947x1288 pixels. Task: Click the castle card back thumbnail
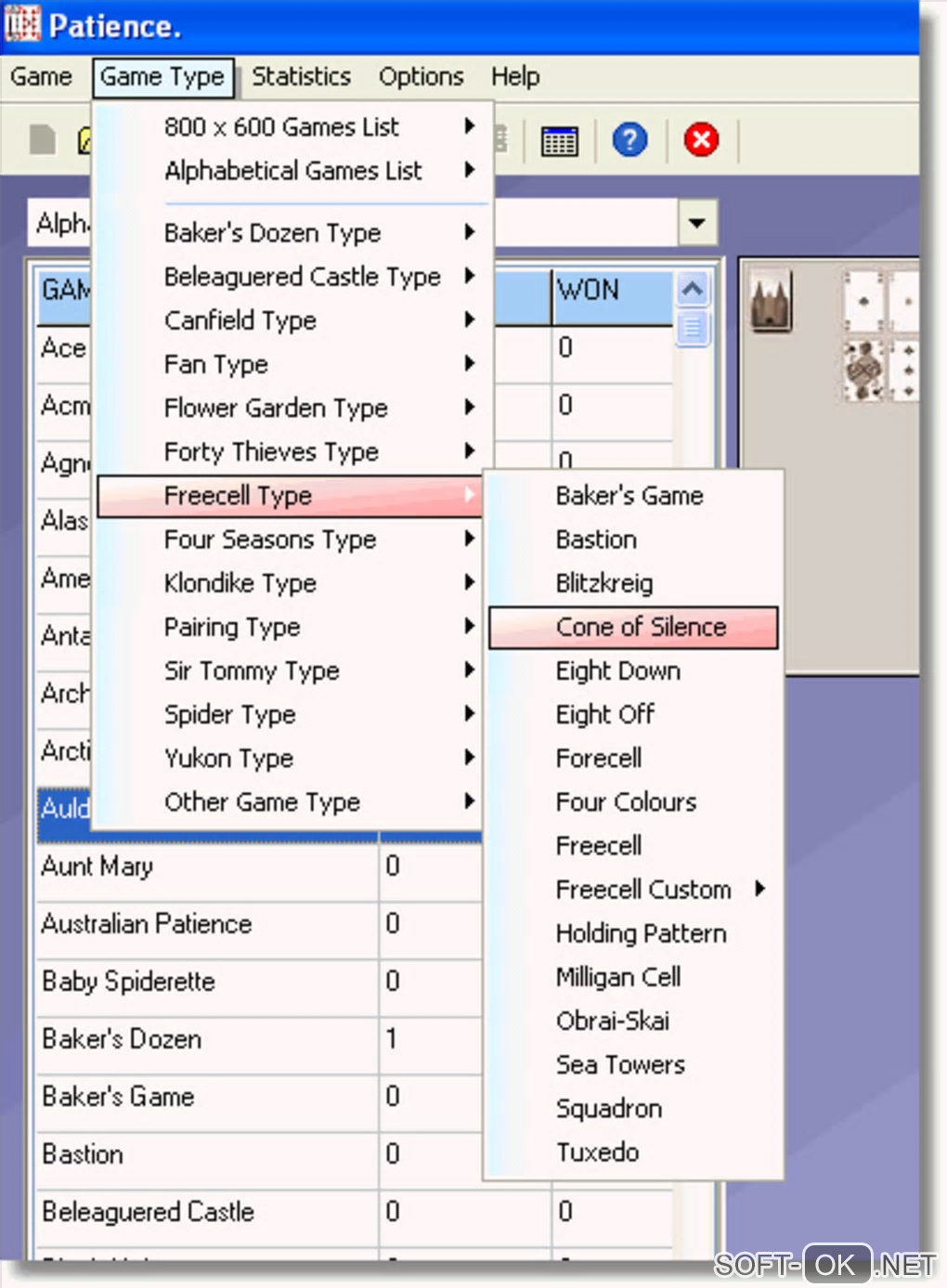pos(771,301)
